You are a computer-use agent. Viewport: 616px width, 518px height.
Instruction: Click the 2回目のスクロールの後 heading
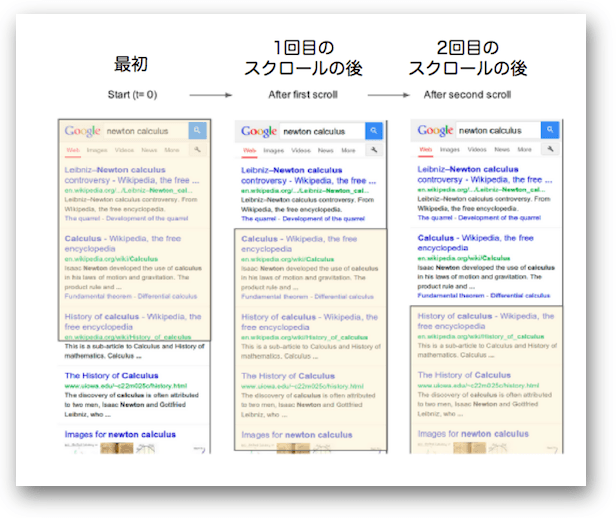pos(468,58)
